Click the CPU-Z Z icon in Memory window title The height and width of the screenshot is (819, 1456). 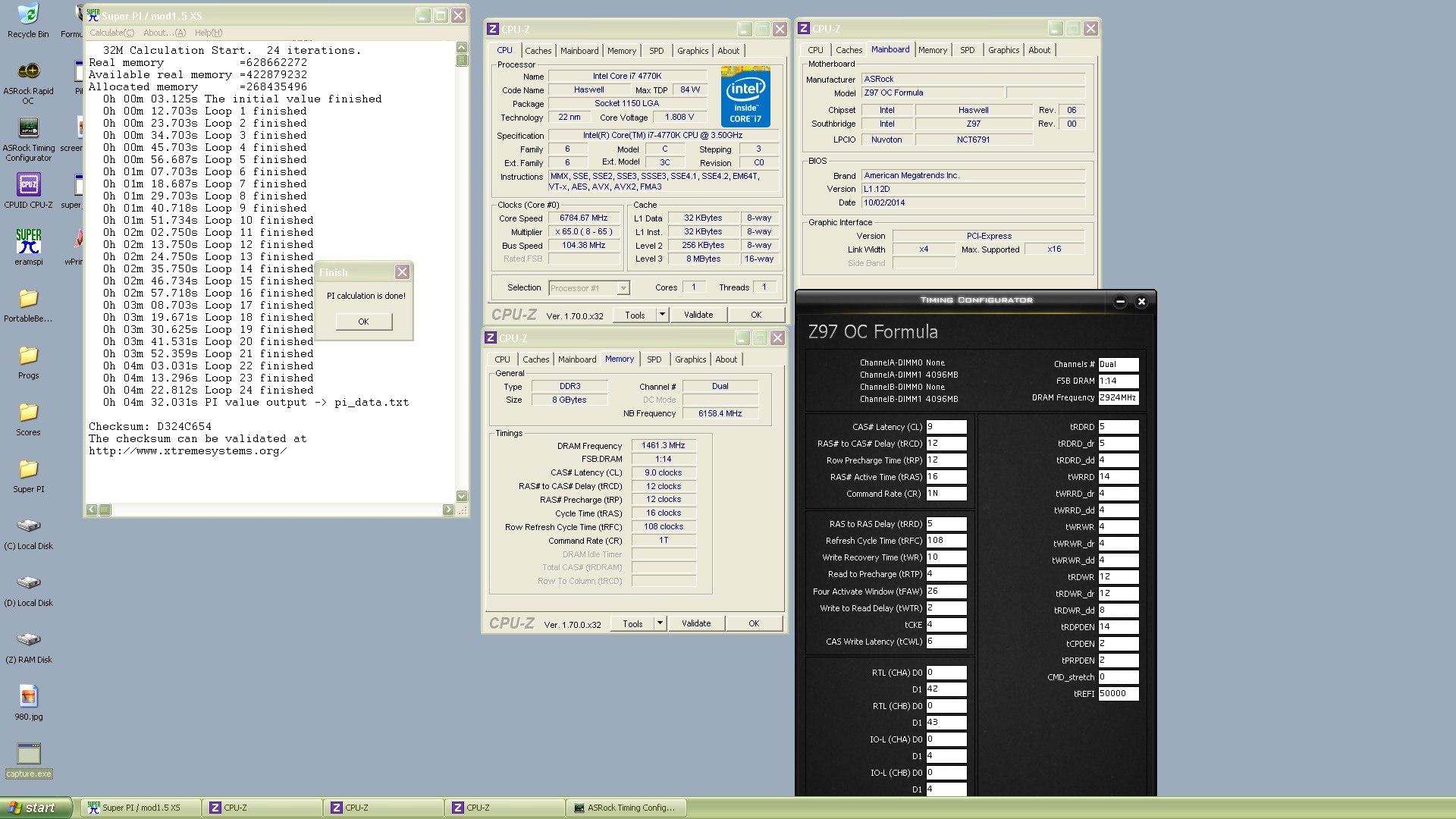[491, 337]
